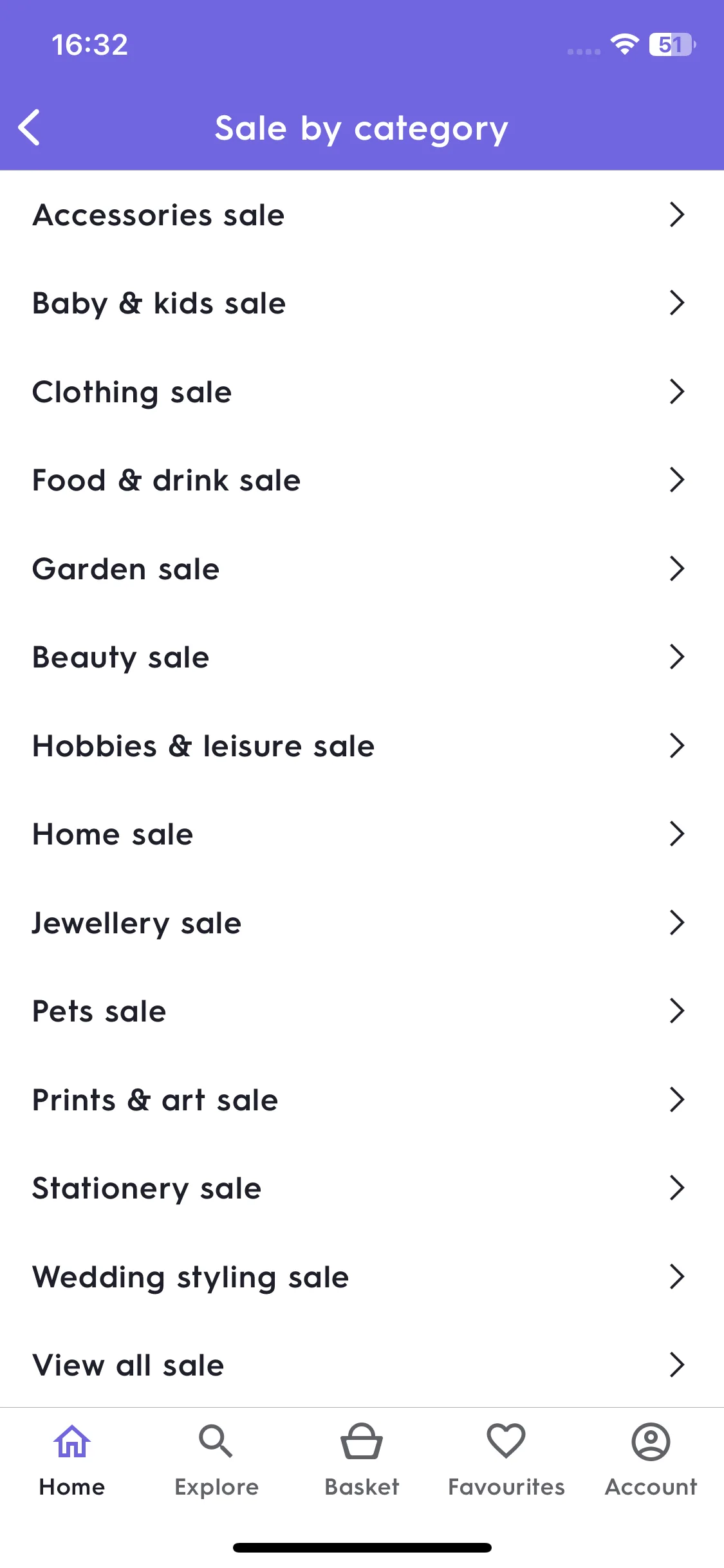Image resolution: width=724 pixels, height=1568 pixels.
Task: Tap the Wi-Fi status icon
Action: click(624, 44)
